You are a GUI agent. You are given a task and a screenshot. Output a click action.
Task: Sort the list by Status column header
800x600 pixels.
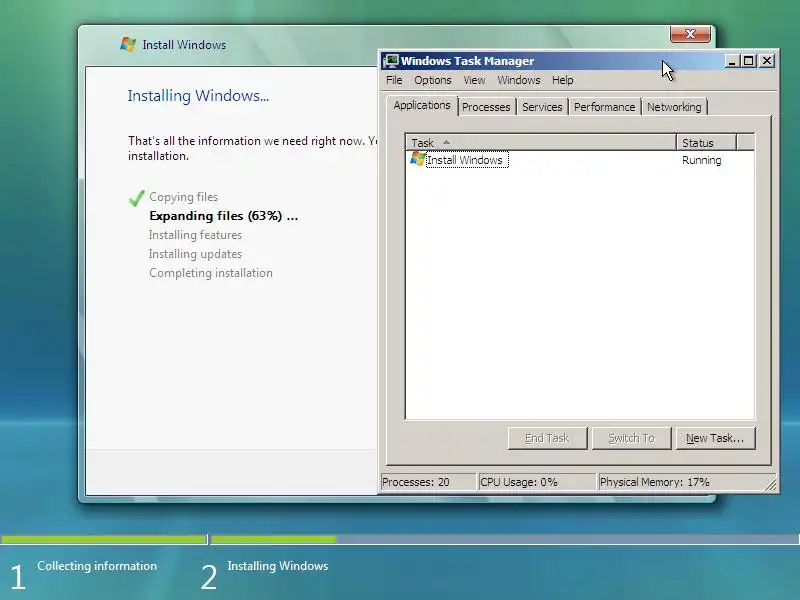coord(706,142)
